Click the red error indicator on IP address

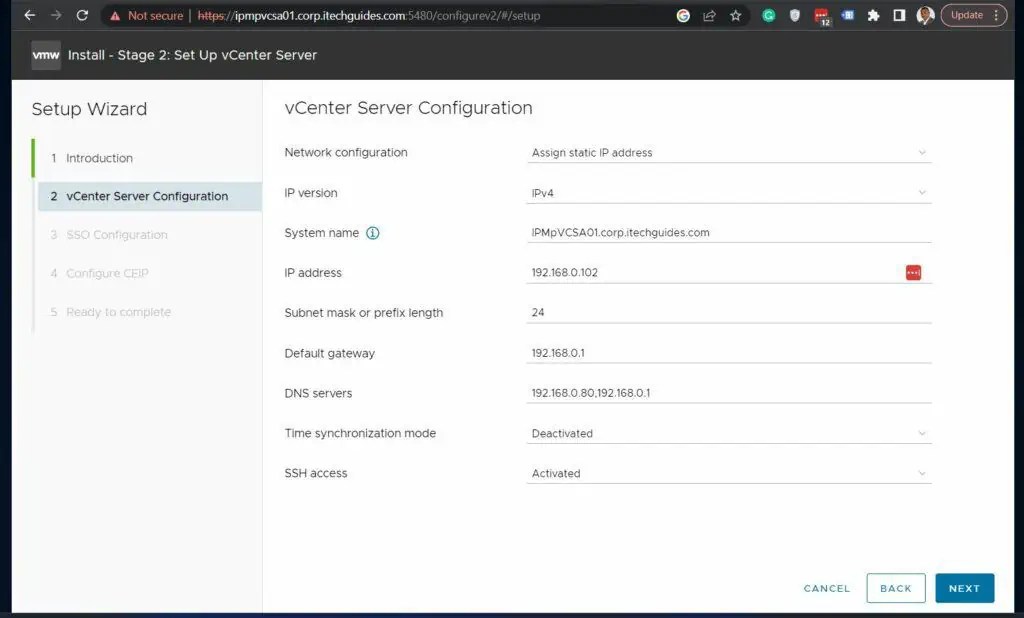point(913,272)
